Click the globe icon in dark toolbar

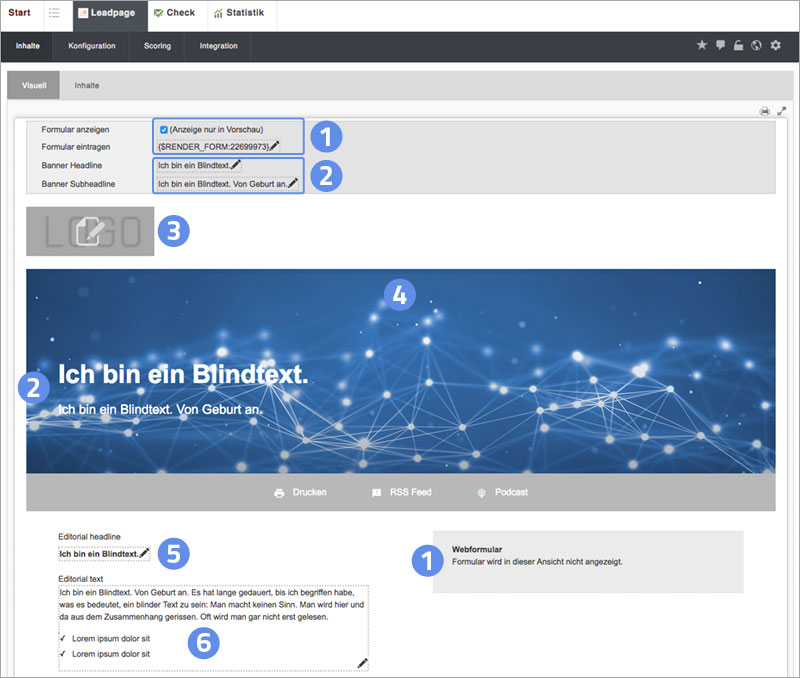tap(756, 46)
